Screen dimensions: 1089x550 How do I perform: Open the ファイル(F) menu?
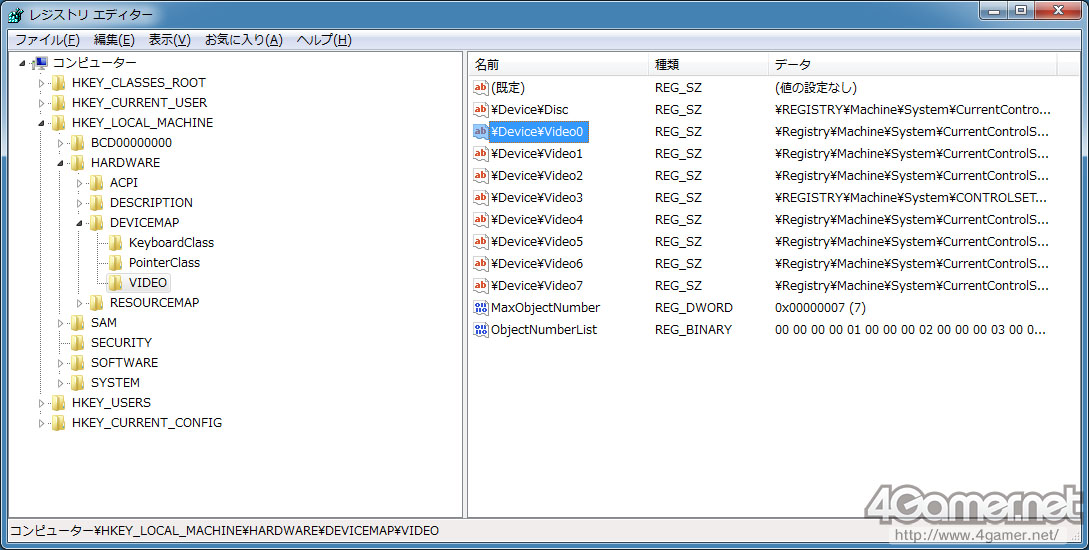point(47,40)
